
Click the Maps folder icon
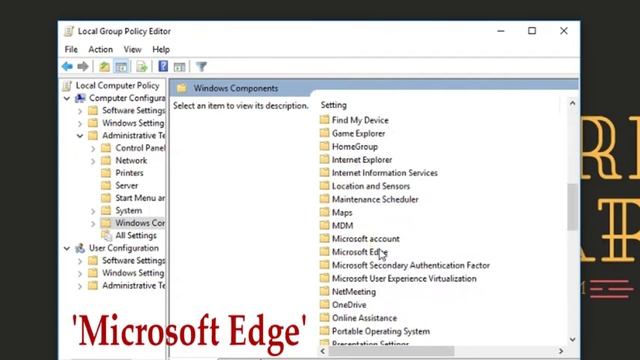point(324,212)
